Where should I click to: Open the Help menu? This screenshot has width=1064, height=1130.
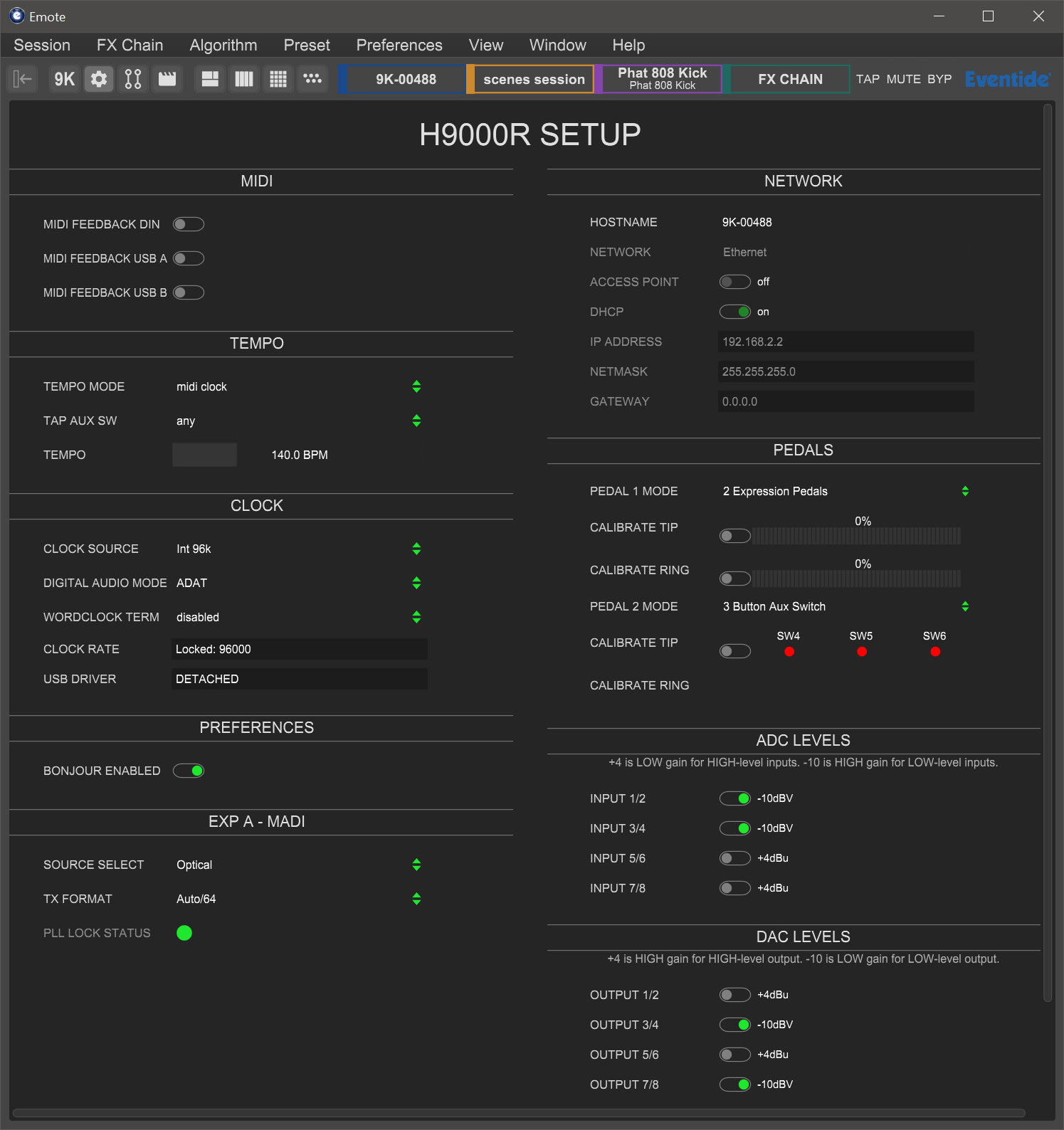point(629,45)
